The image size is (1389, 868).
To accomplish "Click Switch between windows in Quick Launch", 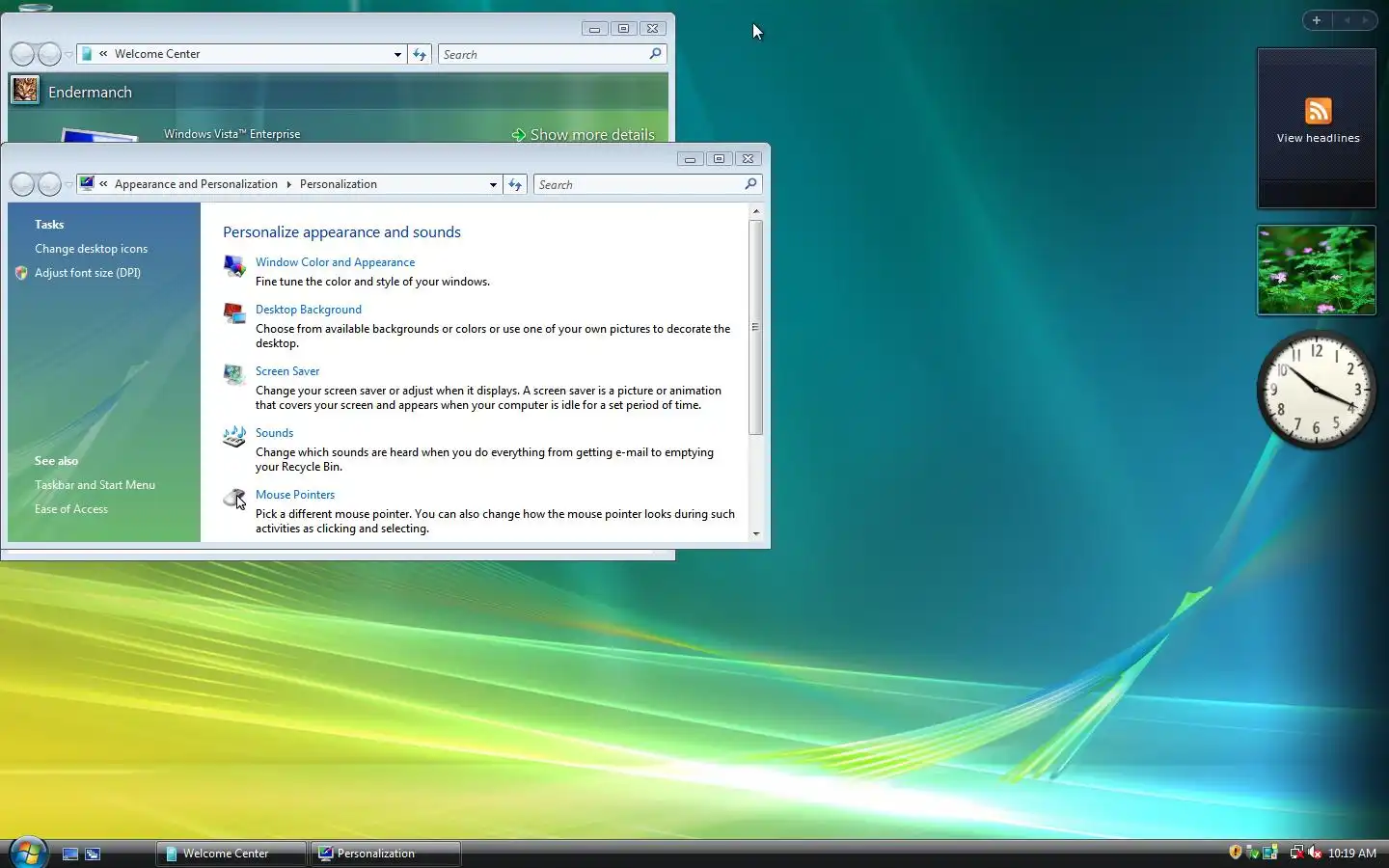I will click(93, 854).
